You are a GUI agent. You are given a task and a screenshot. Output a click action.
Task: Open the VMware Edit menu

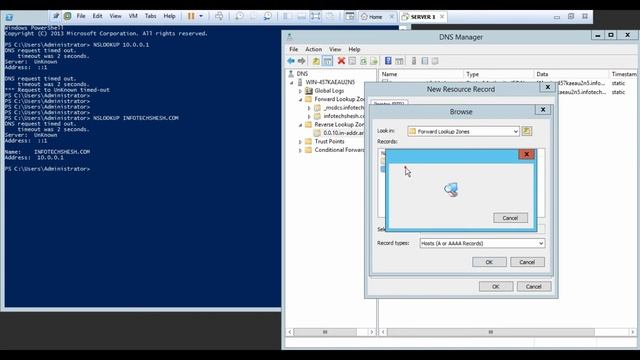(97, 16)
